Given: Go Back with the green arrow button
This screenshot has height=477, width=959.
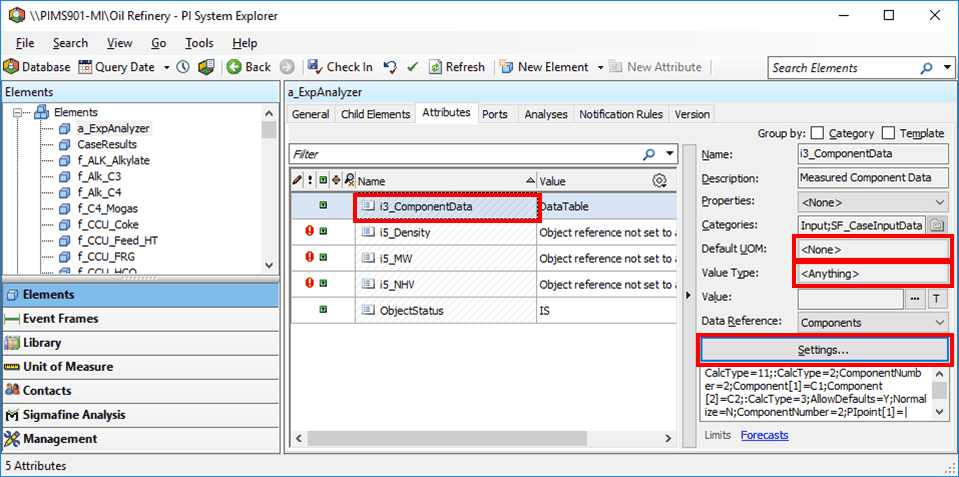Looking at the screenshot, I should click(x=248, y=67).
